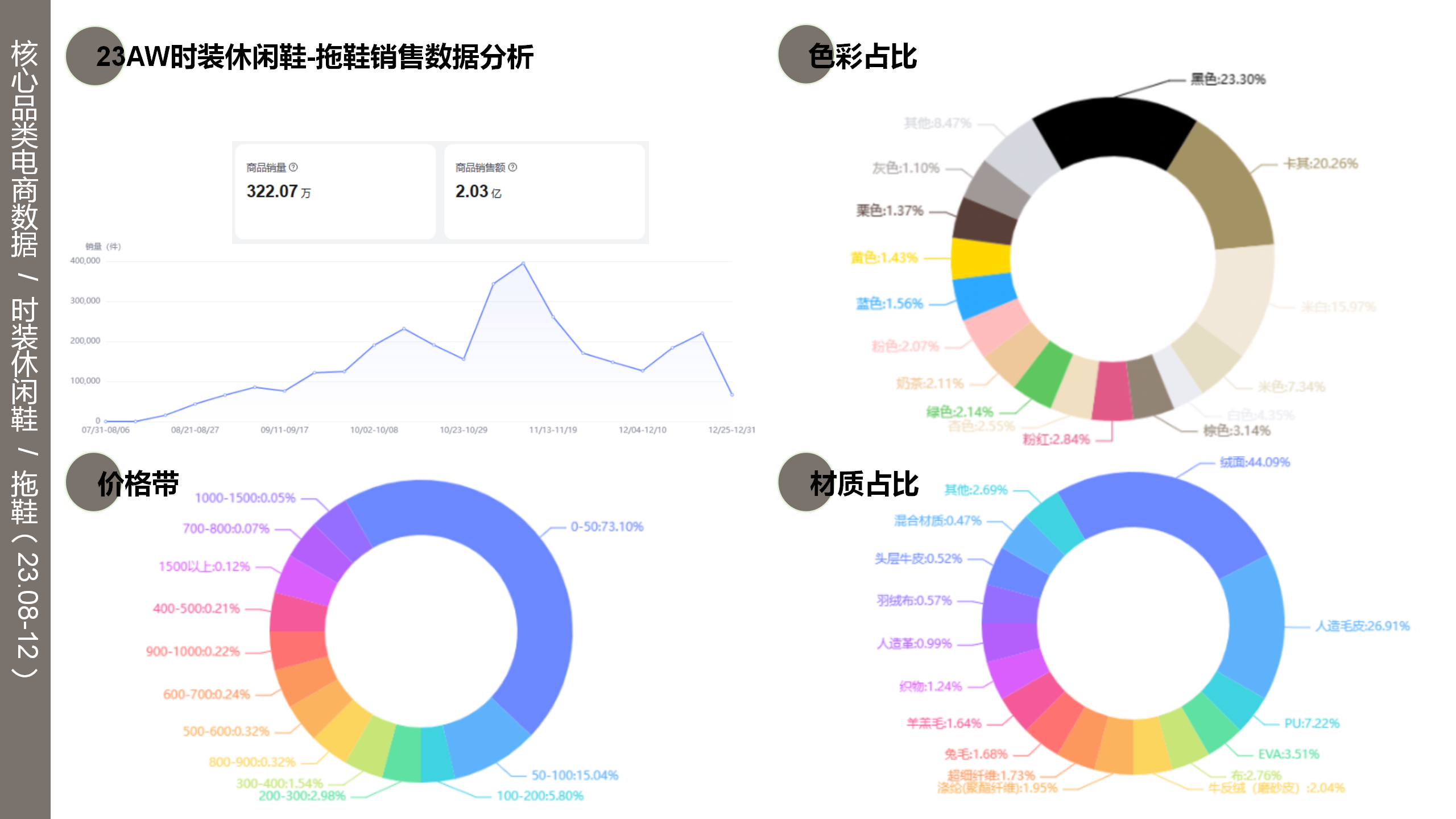
Task: Click the help icon beside 商品销售额
Action: pos(512,167)
